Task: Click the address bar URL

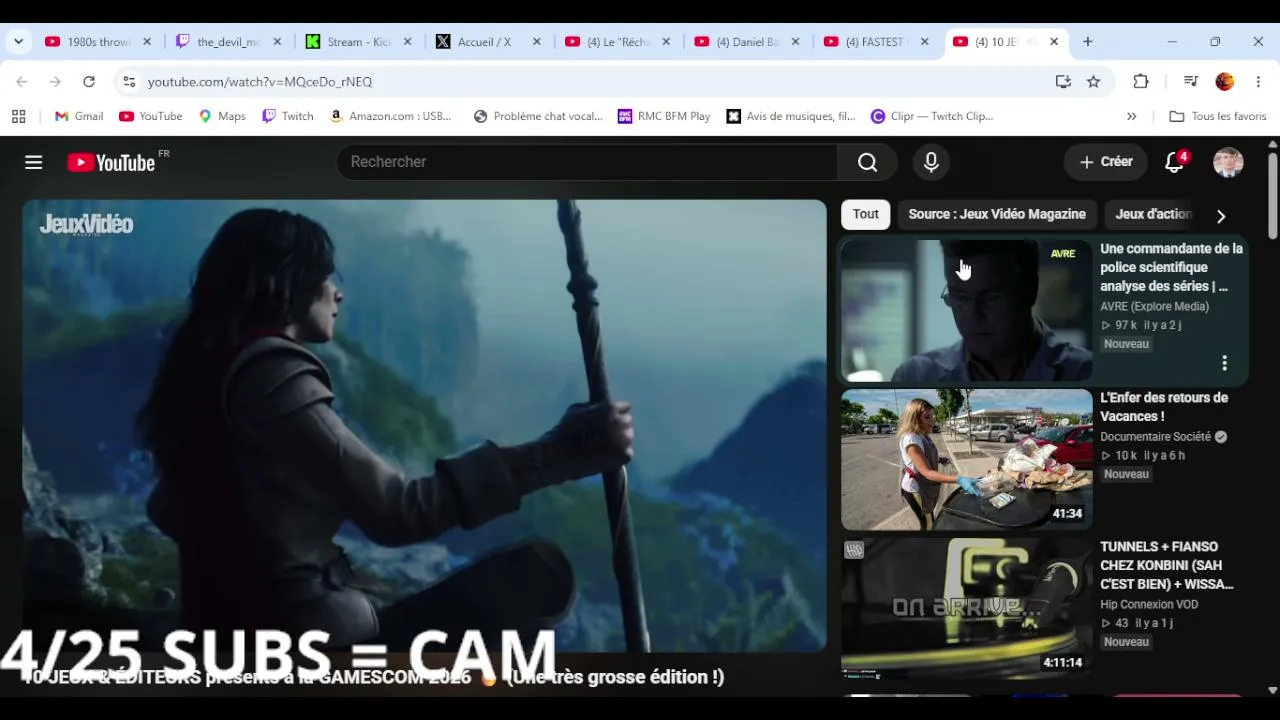Action: pyautogui.click(x=260, y=82)
